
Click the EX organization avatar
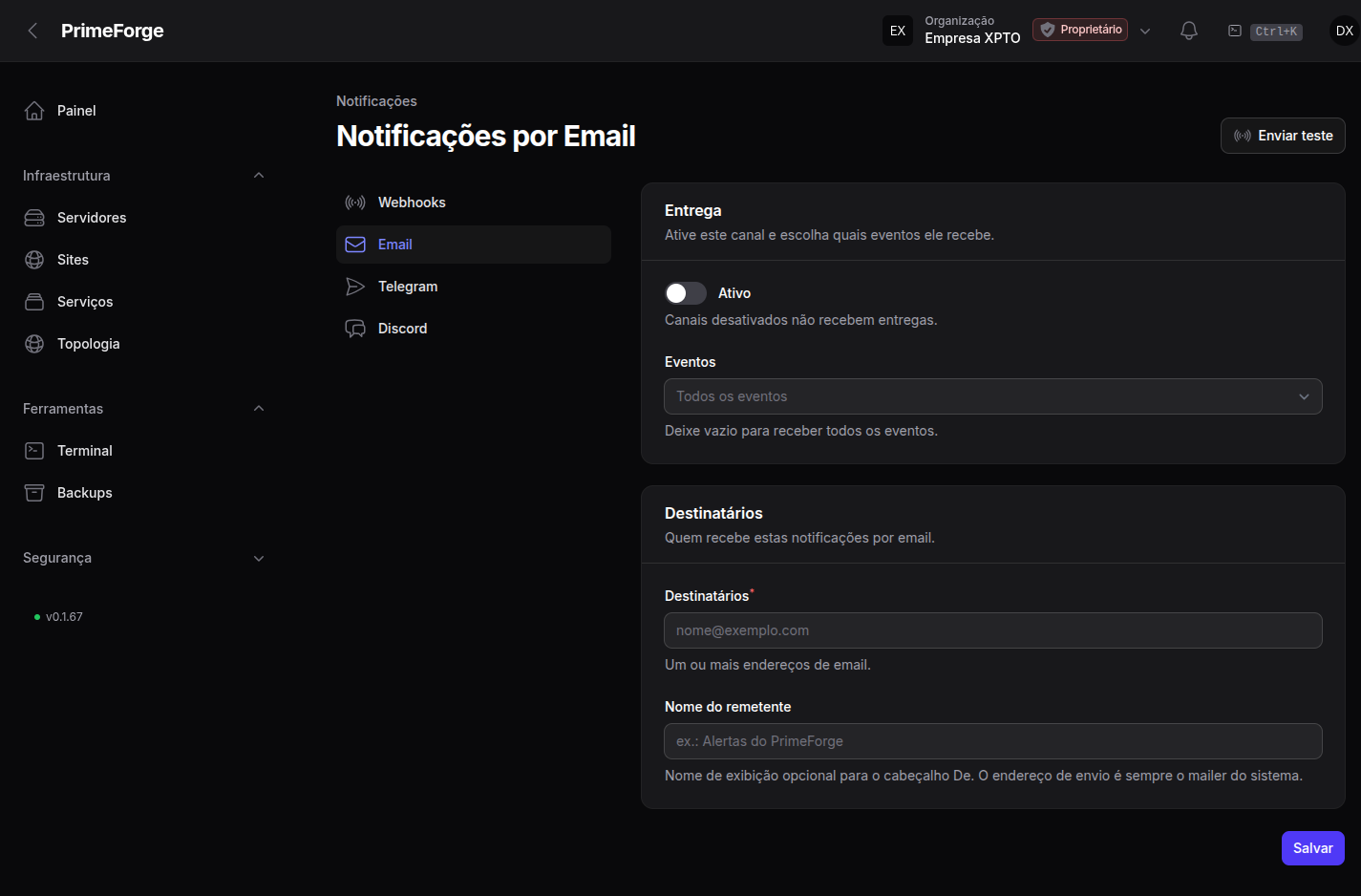click(x=898, y=31)
